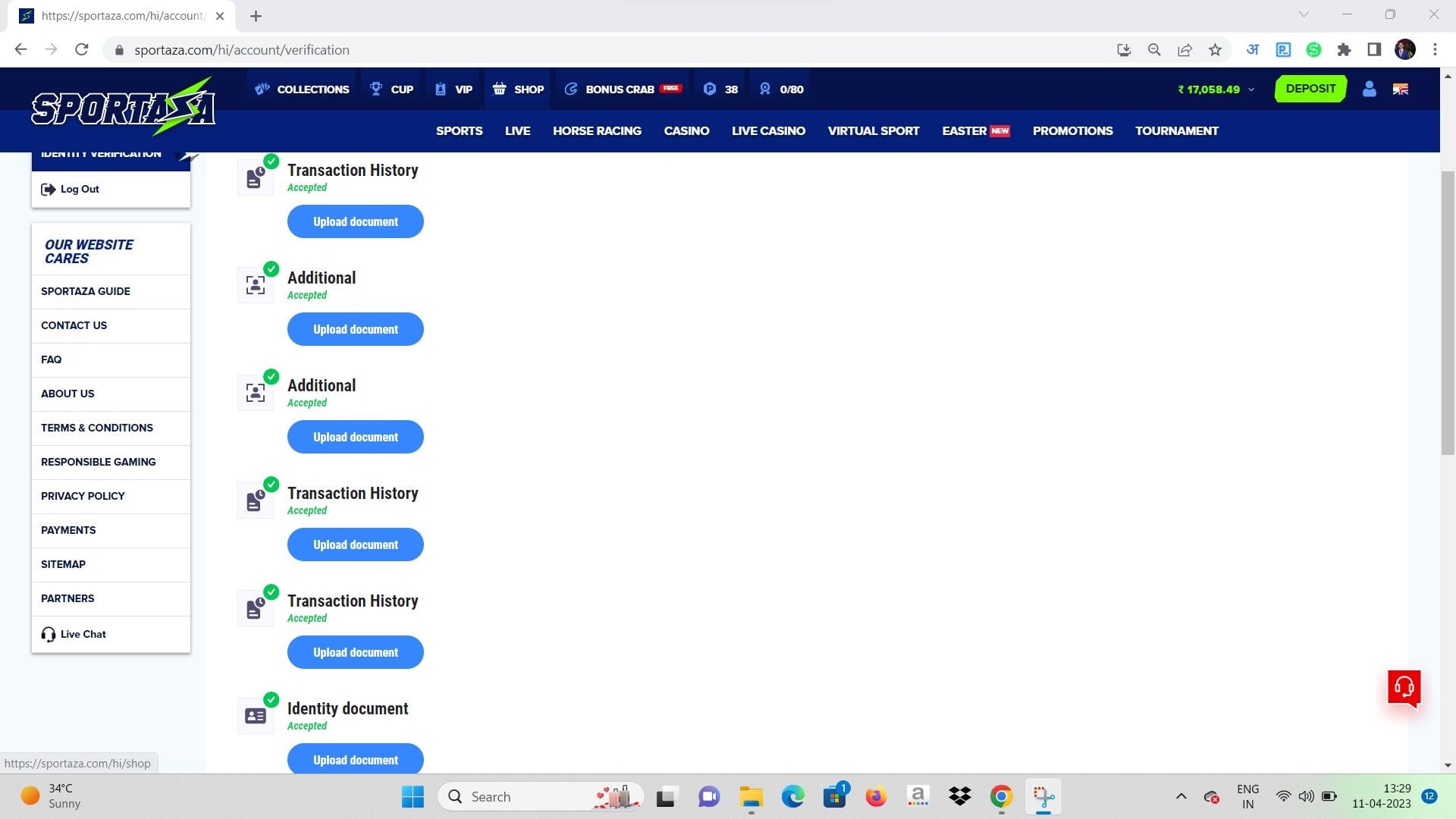Image resolution: width=1456 pixels, height=819 pixels.
Task: Open a new browser tab
Action: coord(256,16)
